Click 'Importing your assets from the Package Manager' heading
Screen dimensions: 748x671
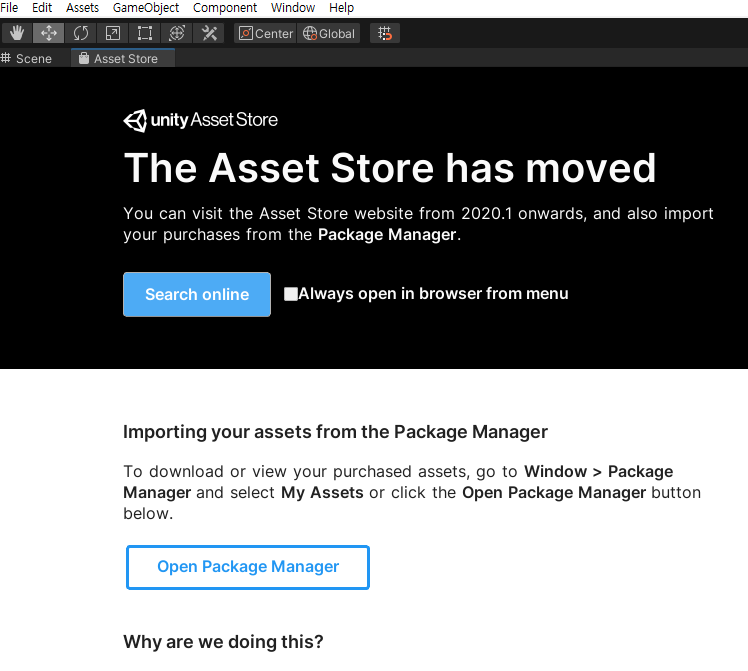coord(335,432)
